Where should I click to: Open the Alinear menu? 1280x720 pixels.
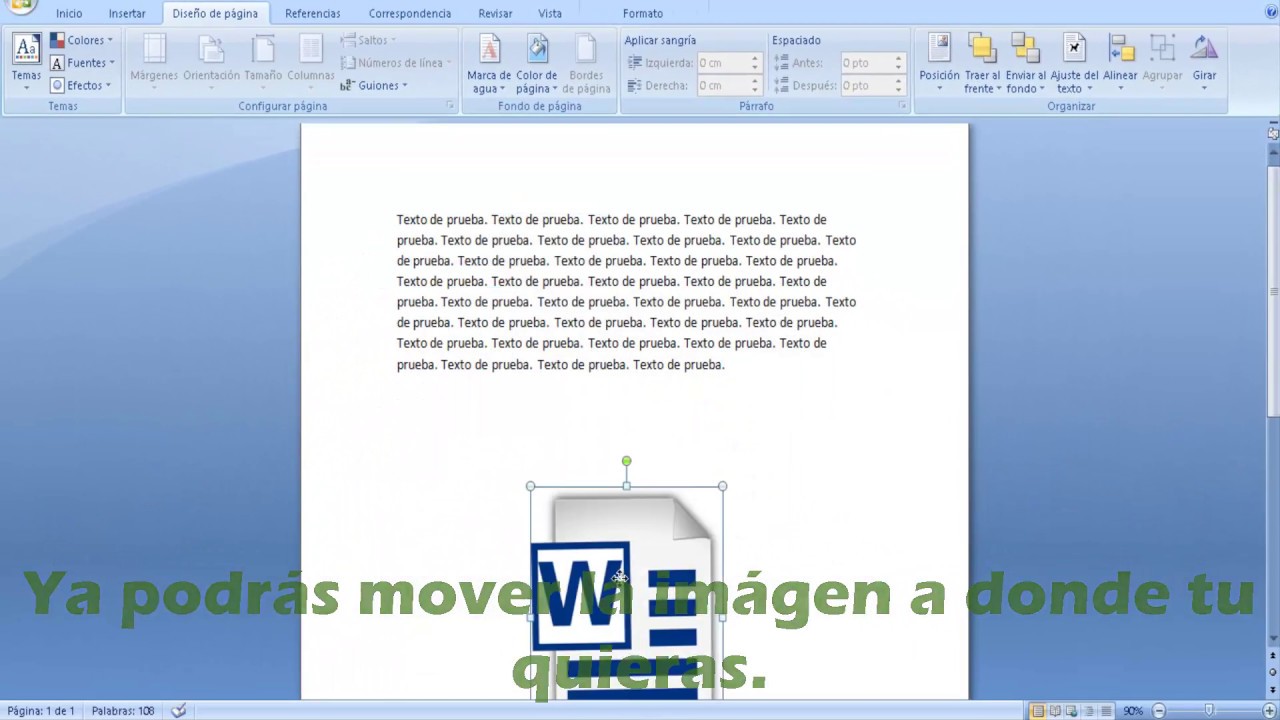tap(1120, 62)
